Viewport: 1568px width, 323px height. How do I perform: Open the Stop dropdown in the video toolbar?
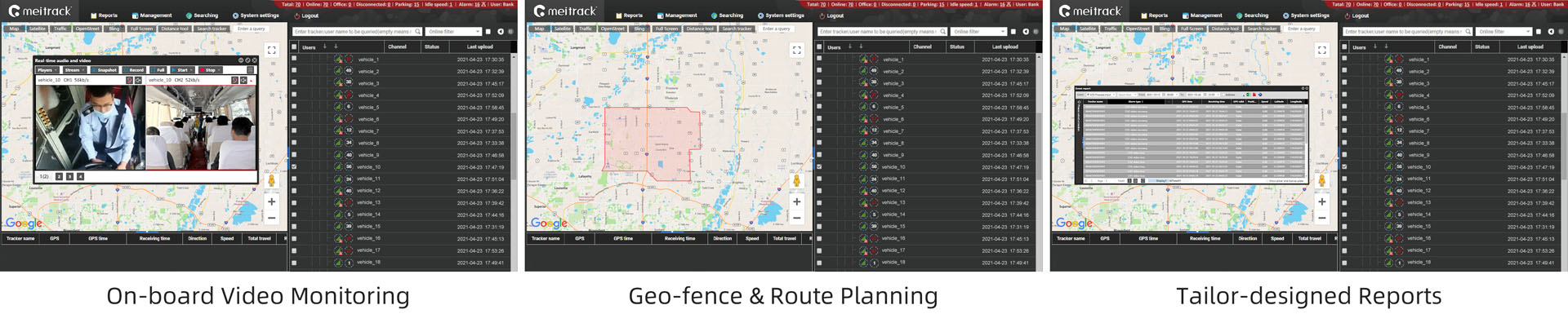pyautogui.click(x=211, y=70)
